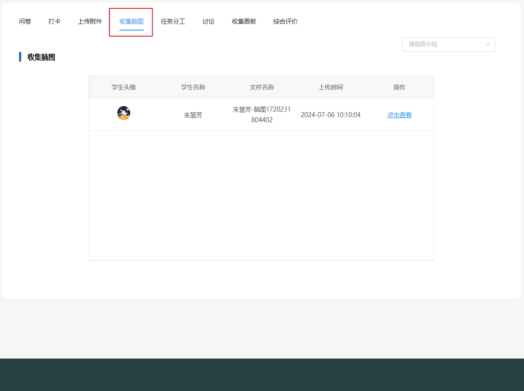Click the 学生头像 column header
This screenshot has height=391, width=524.
124,87
